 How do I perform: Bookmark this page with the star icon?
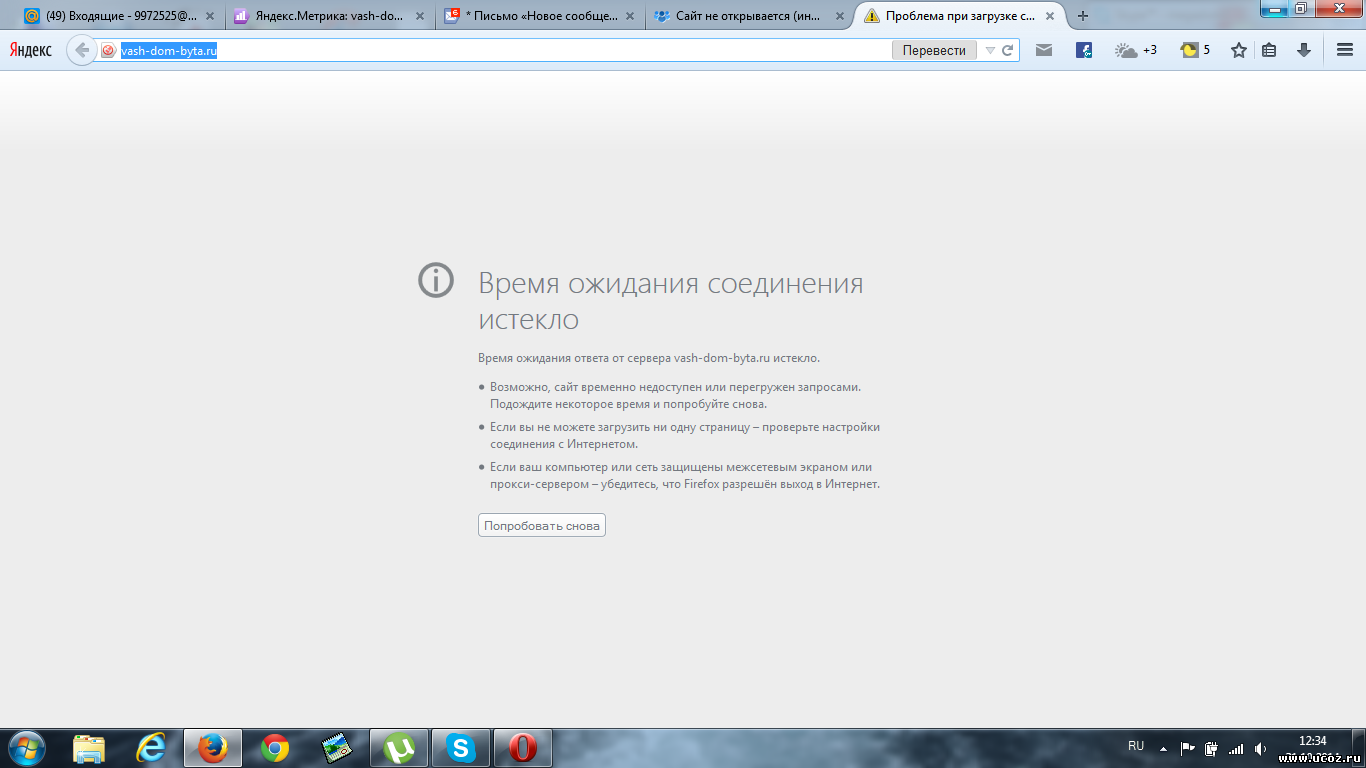(1239, 50)
